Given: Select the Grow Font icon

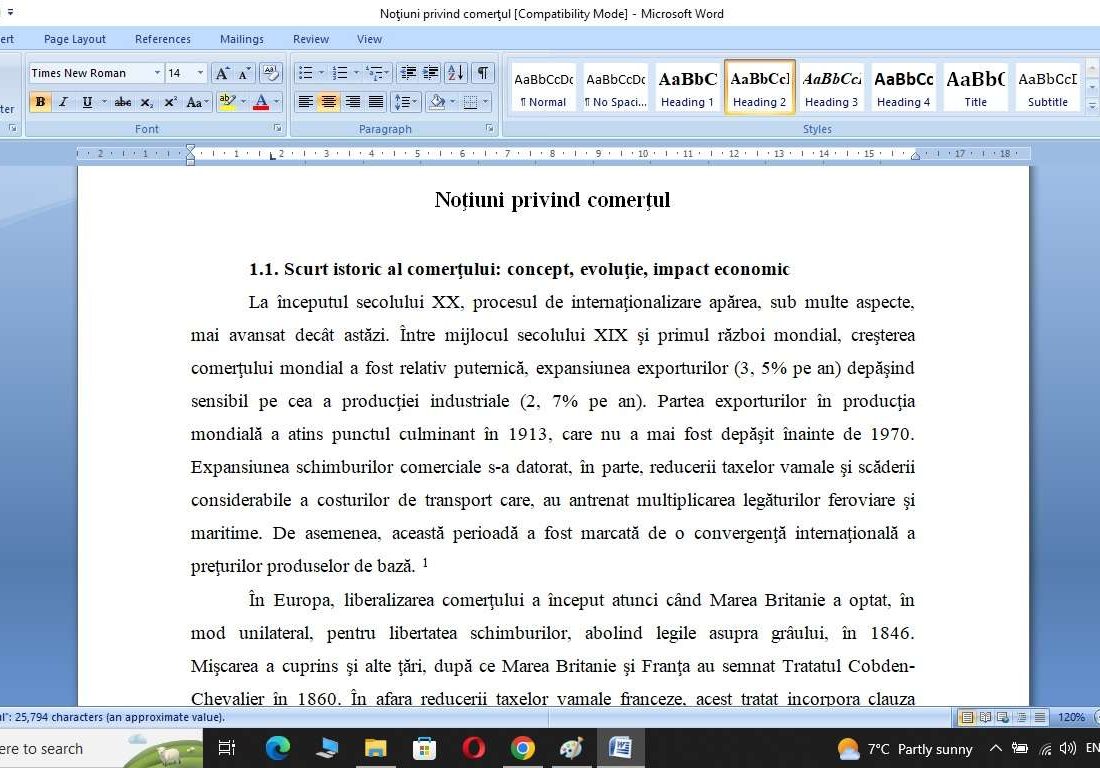Looking at the screenshot, I should pos(223,72).
